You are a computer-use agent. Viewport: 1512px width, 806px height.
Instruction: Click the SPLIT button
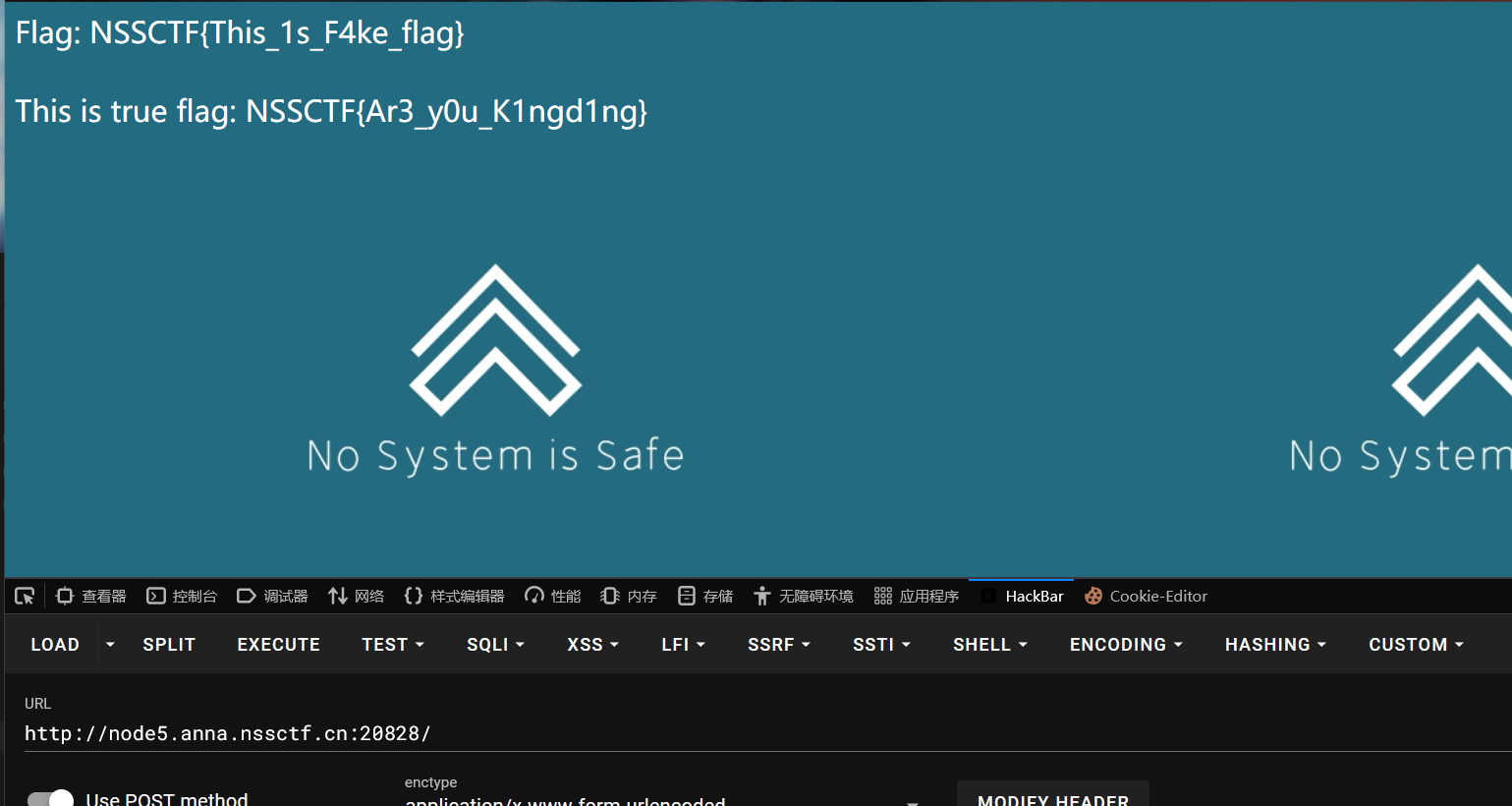click(x=169, y=645)
